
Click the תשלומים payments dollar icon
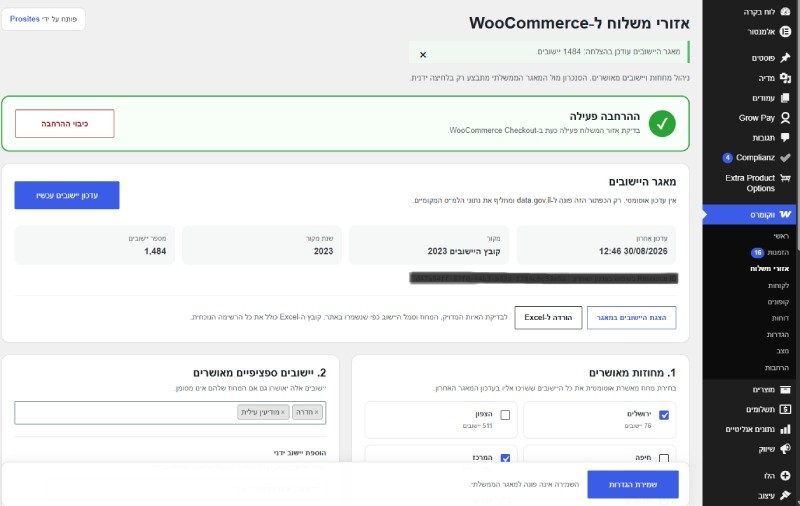[785, 409]
